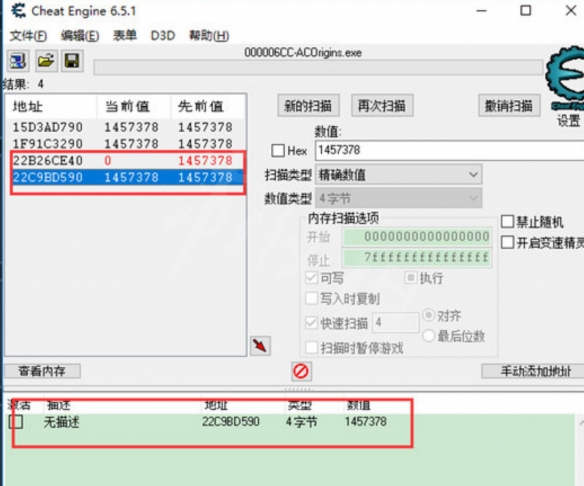Screen dimensions: 584x486
Task: Click the 手动添加地址 button
Action: coord(534,371)
